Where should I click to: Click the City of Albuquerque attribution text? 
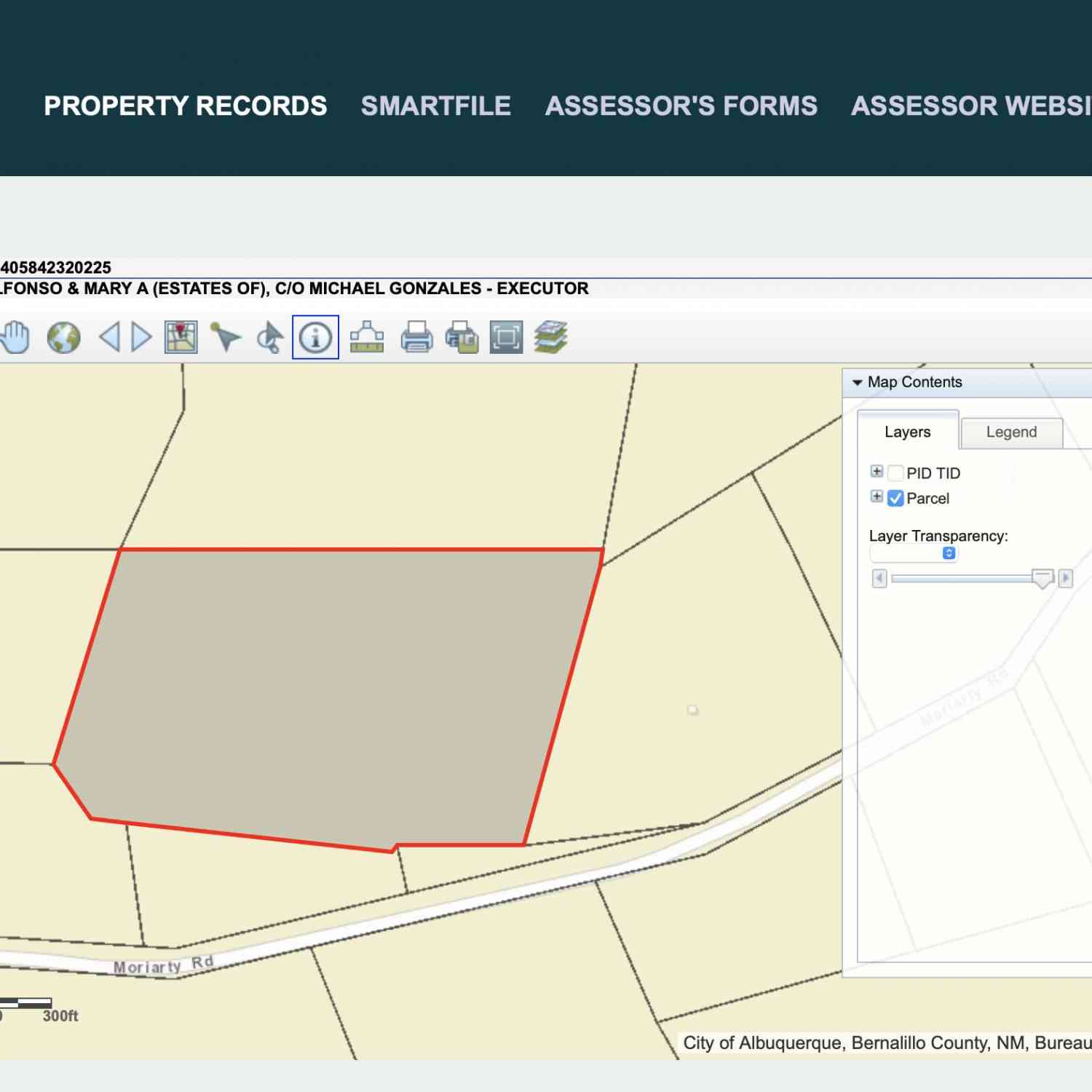click(x=887, y=1042)
